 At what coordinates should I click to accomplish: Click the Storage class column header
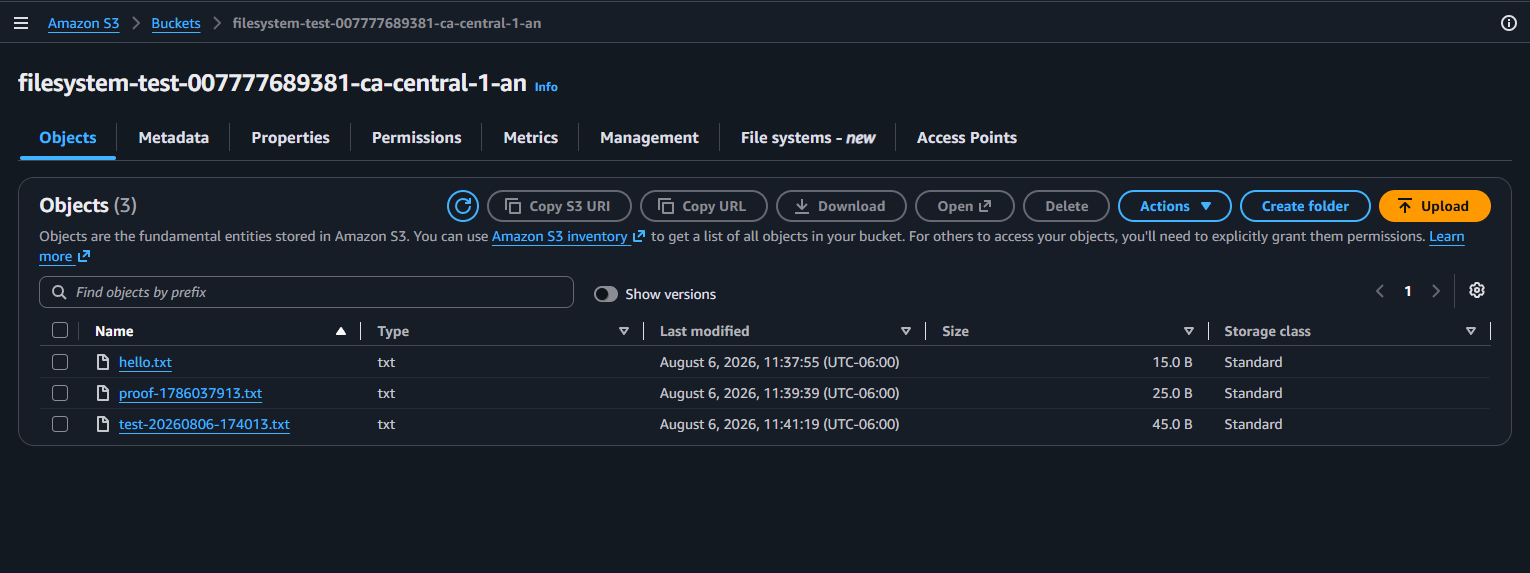click(x=1267, y=331)
